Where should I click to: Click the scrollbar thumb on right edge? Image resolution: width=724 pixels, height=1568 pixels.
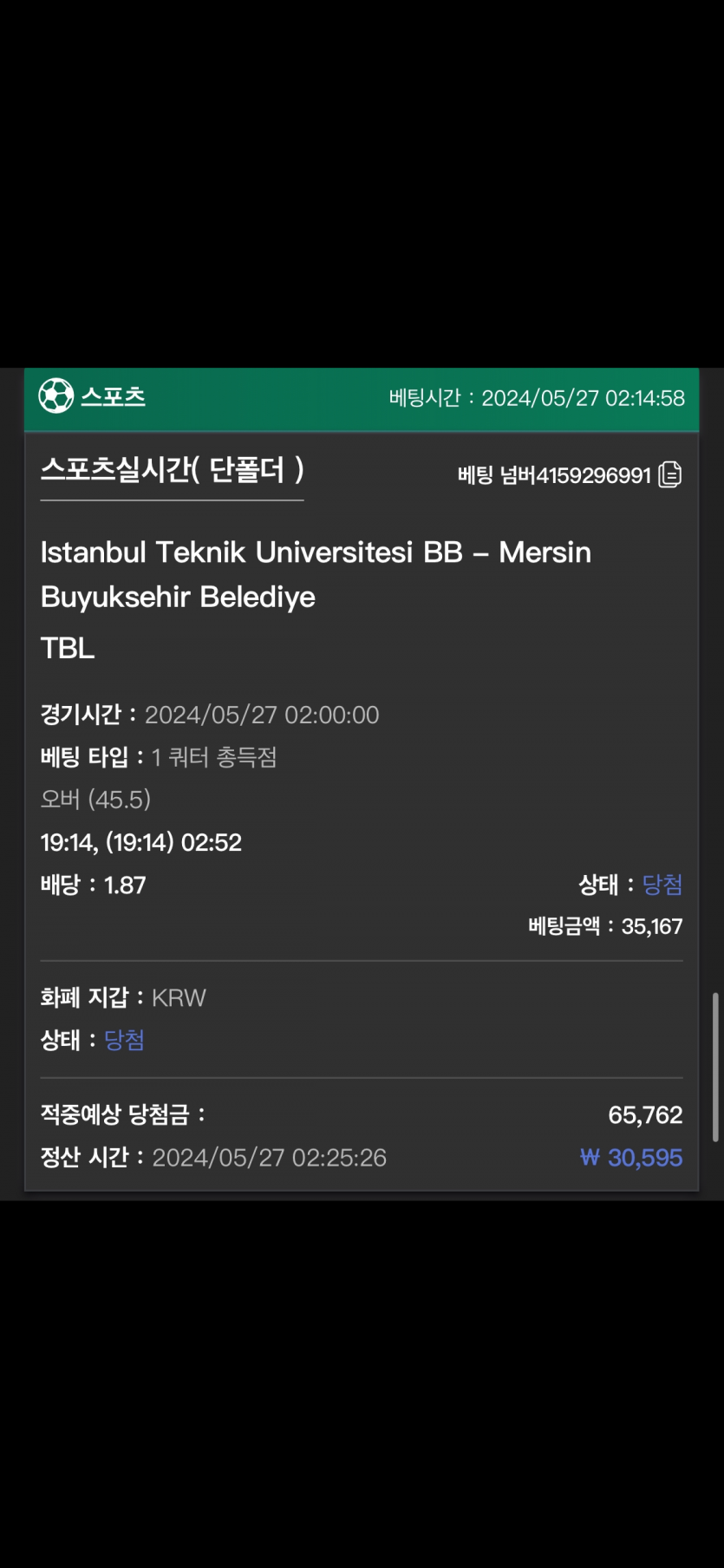[715, 1067]
